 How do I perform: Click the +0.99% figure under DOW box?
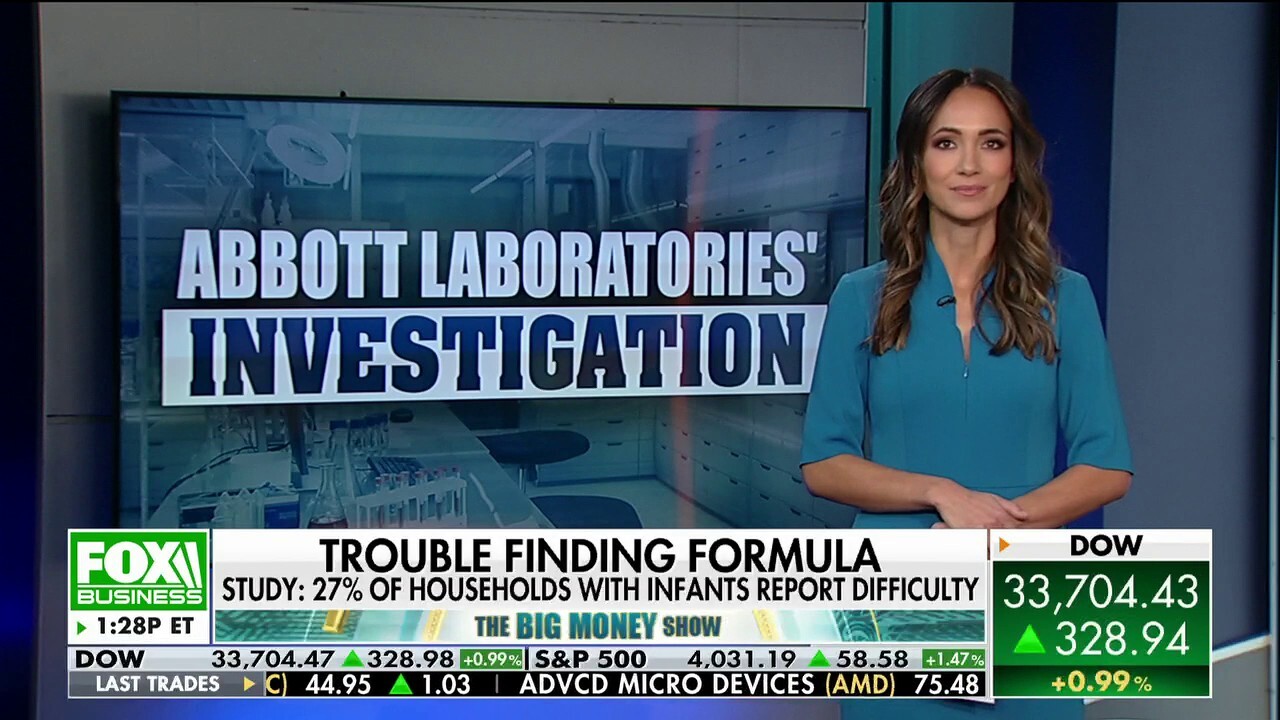click(1102, 682)
